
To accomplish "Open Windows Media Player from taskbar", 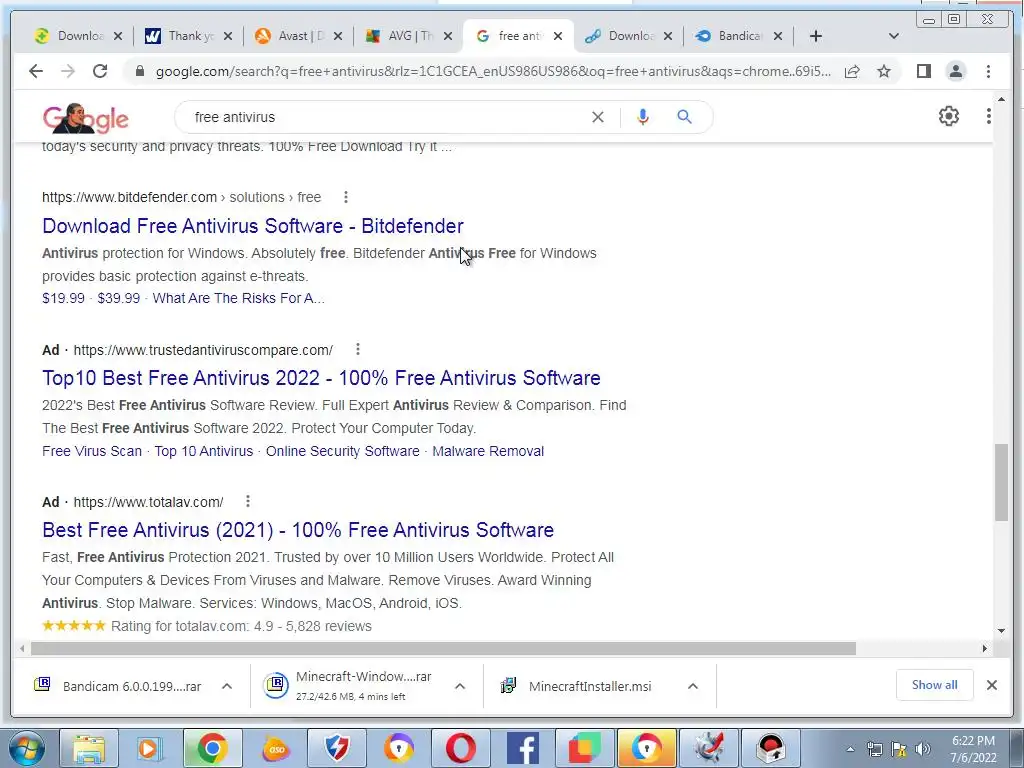I will 150,748.
